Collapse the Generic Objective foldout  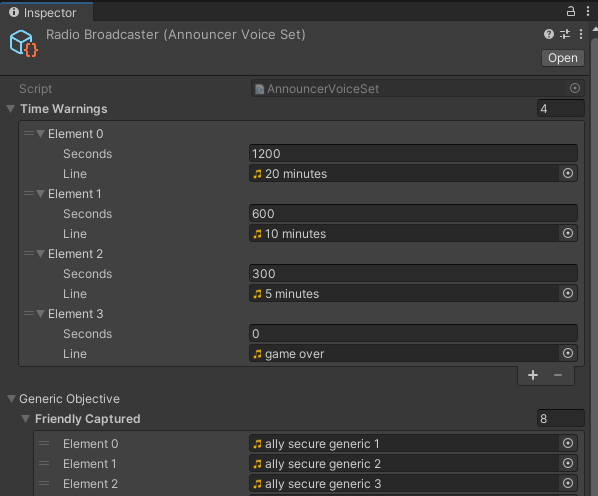click(x=11, y=399)
